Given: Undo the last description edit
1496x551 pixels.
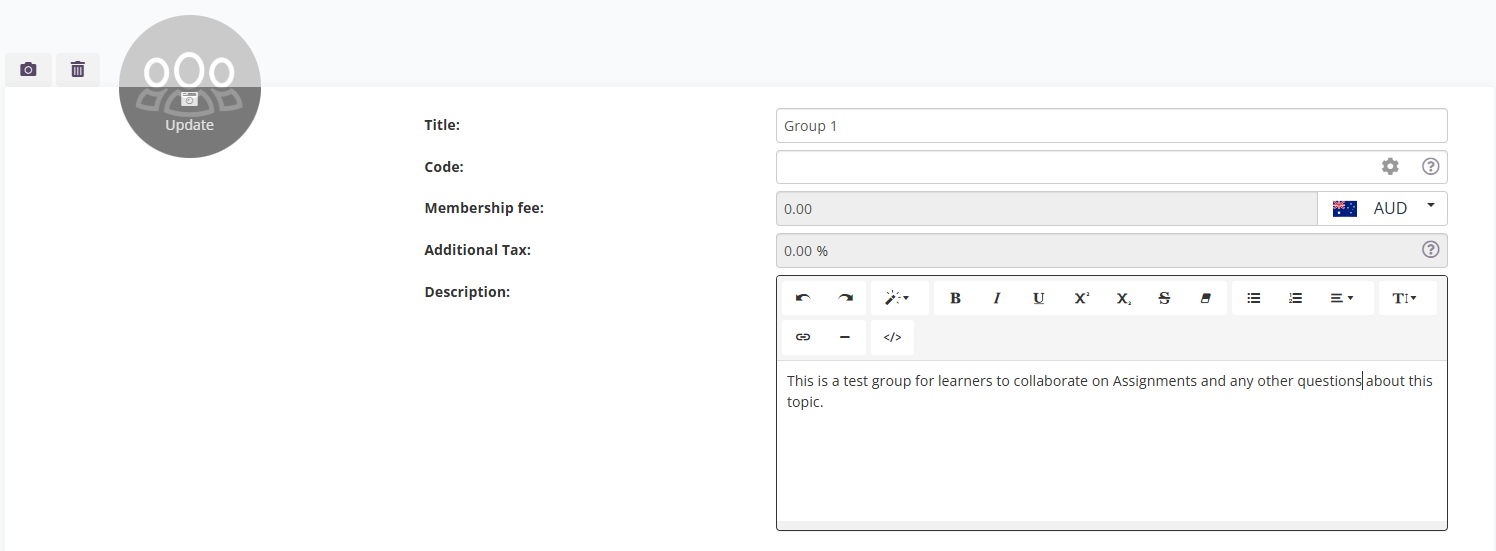Looking at the screenshot, I should pos(803,298).
